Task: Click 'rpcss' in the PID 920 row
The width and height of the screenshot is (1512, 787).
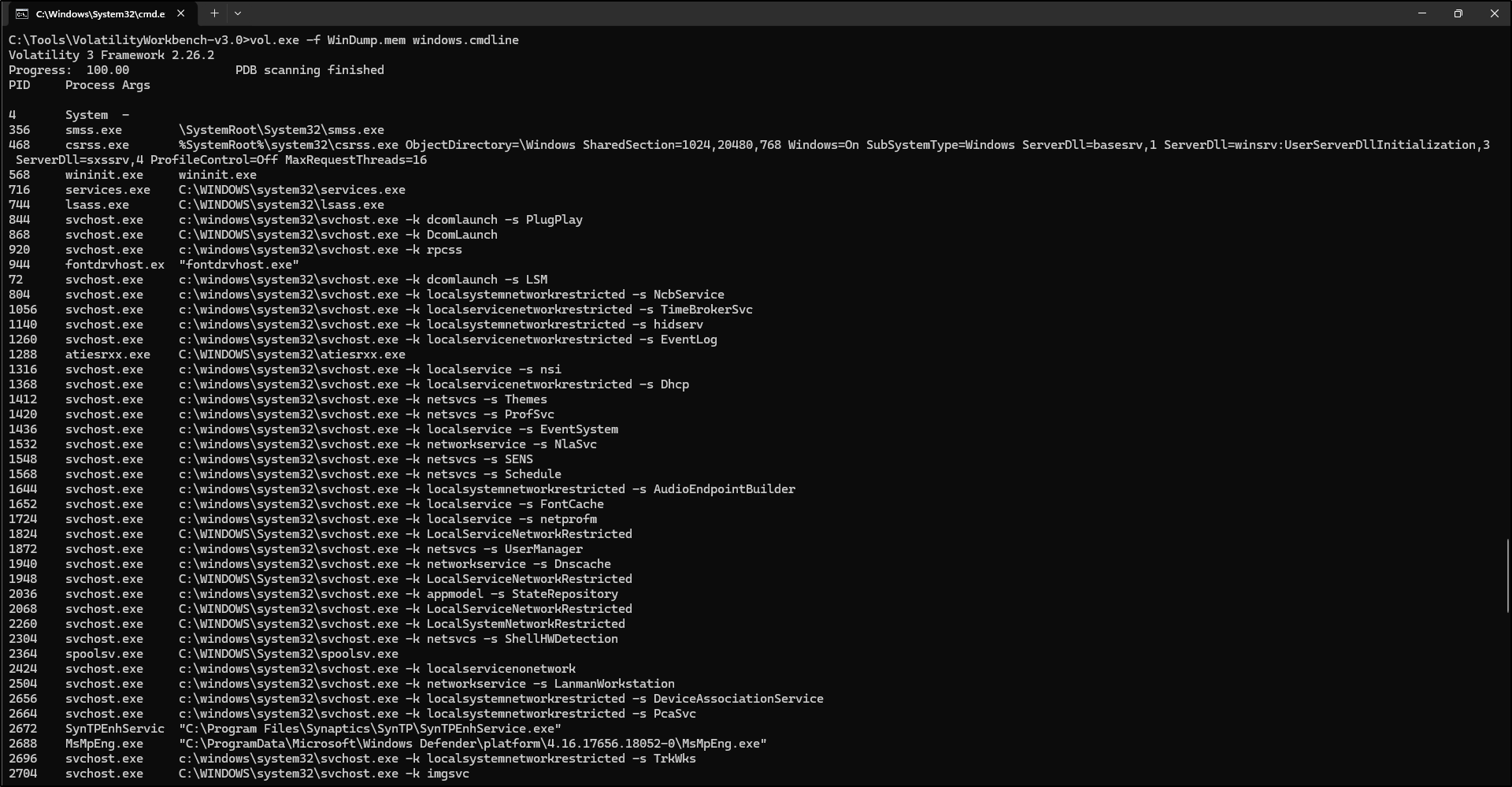Action: point(444,250)
